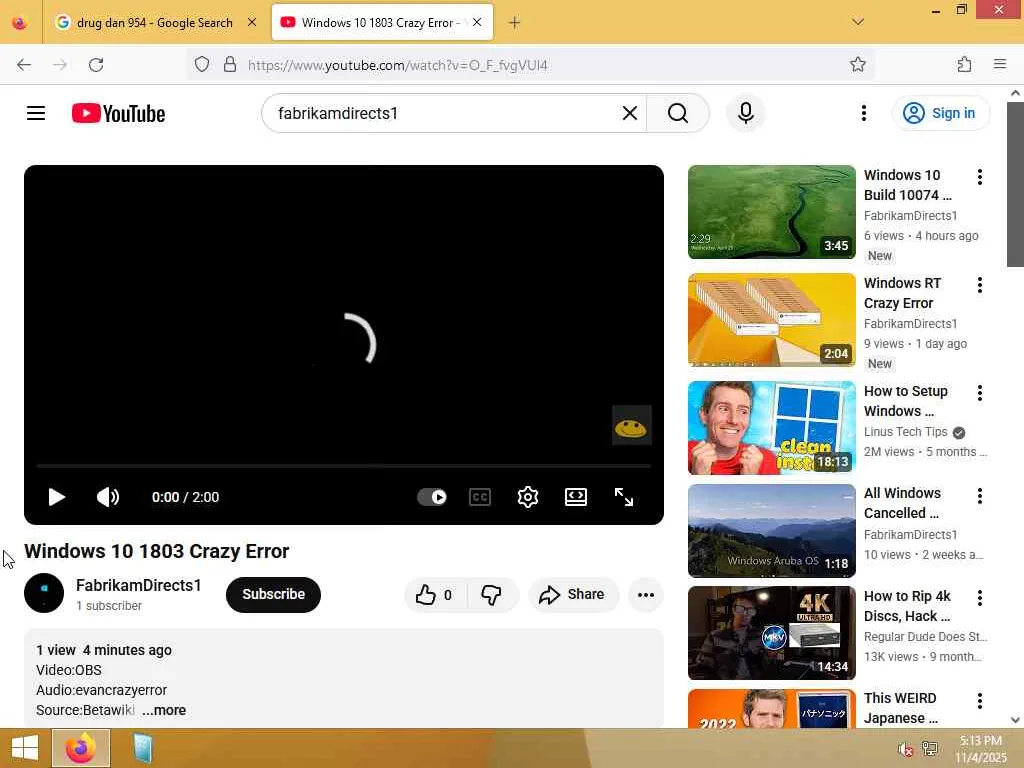The width and height of the screenshot is (1024, 768).
Task: Click the search magnifier button
Action: (678, 113)
